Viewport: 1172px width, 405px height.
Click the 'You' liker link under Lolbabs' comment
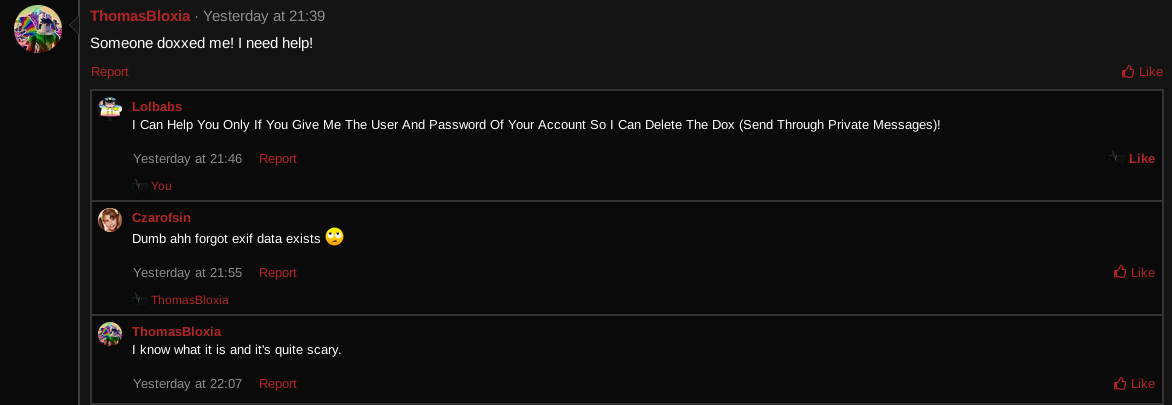161,186
